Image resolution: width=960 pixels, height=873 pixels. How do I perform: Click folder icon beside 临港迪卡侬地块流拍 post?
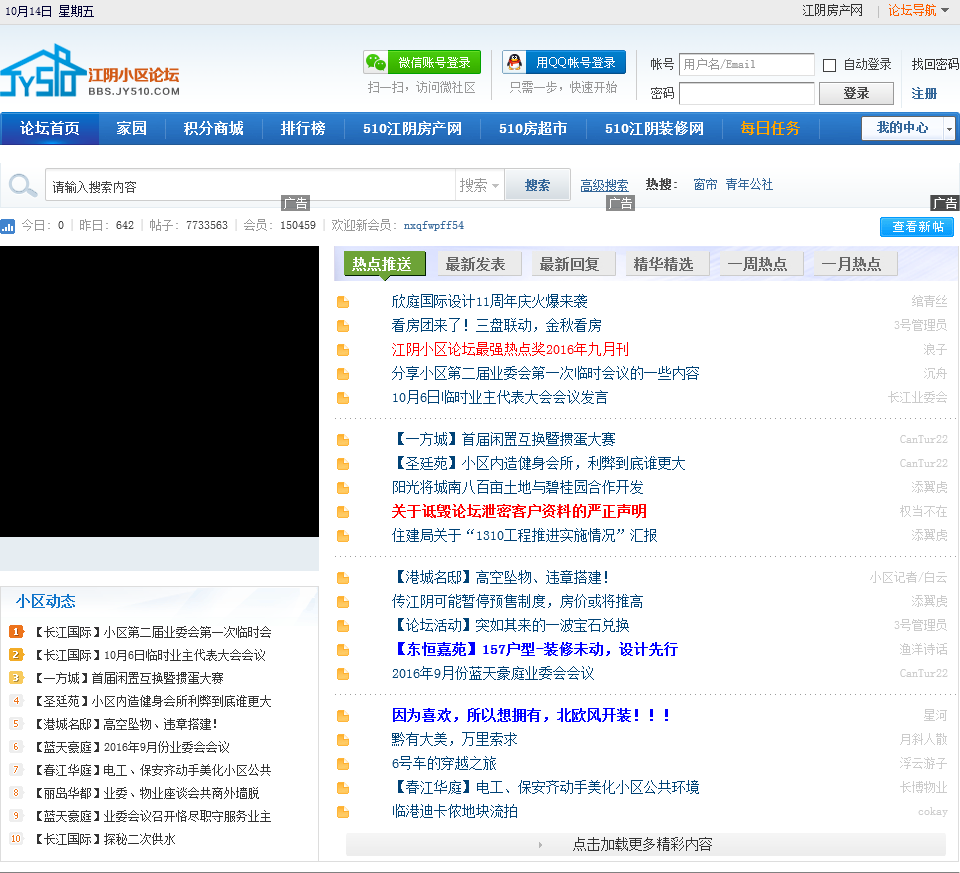343,812
